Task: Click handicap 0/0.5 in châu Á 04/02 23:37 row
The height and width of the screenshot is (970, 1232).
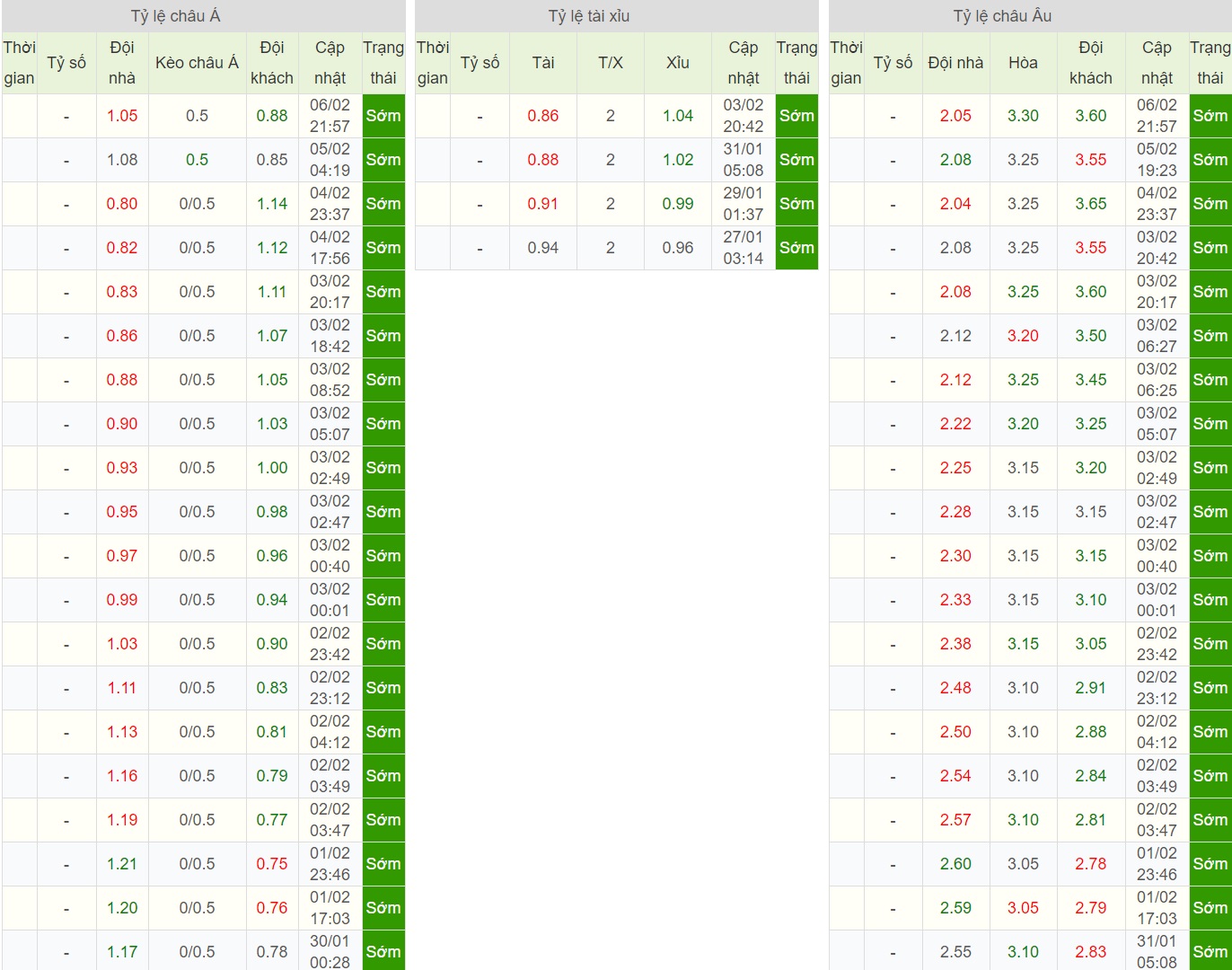Action: (197, 204)
